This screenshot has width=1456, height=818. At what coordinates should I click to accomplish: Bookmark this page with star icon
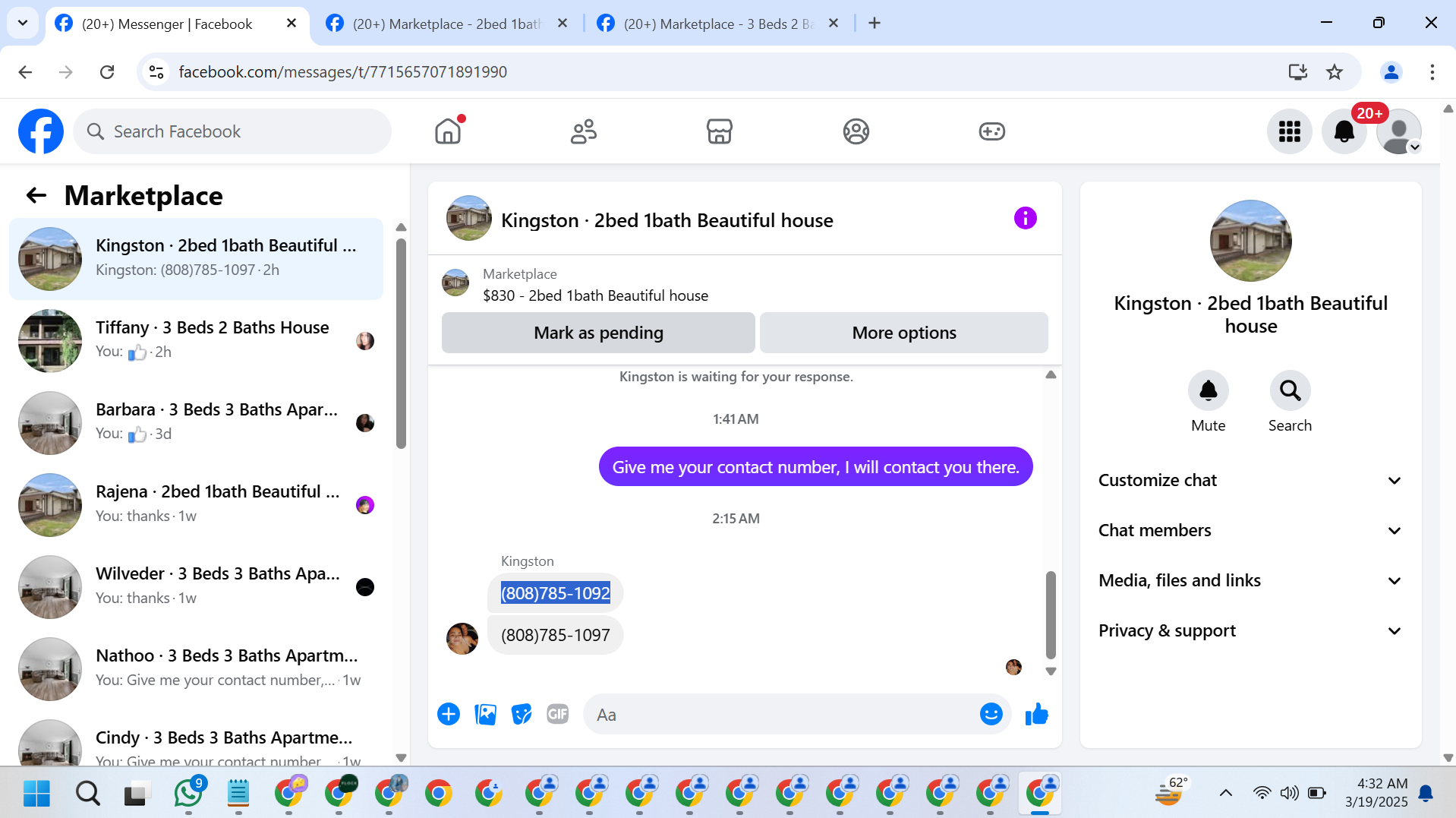1335,71
